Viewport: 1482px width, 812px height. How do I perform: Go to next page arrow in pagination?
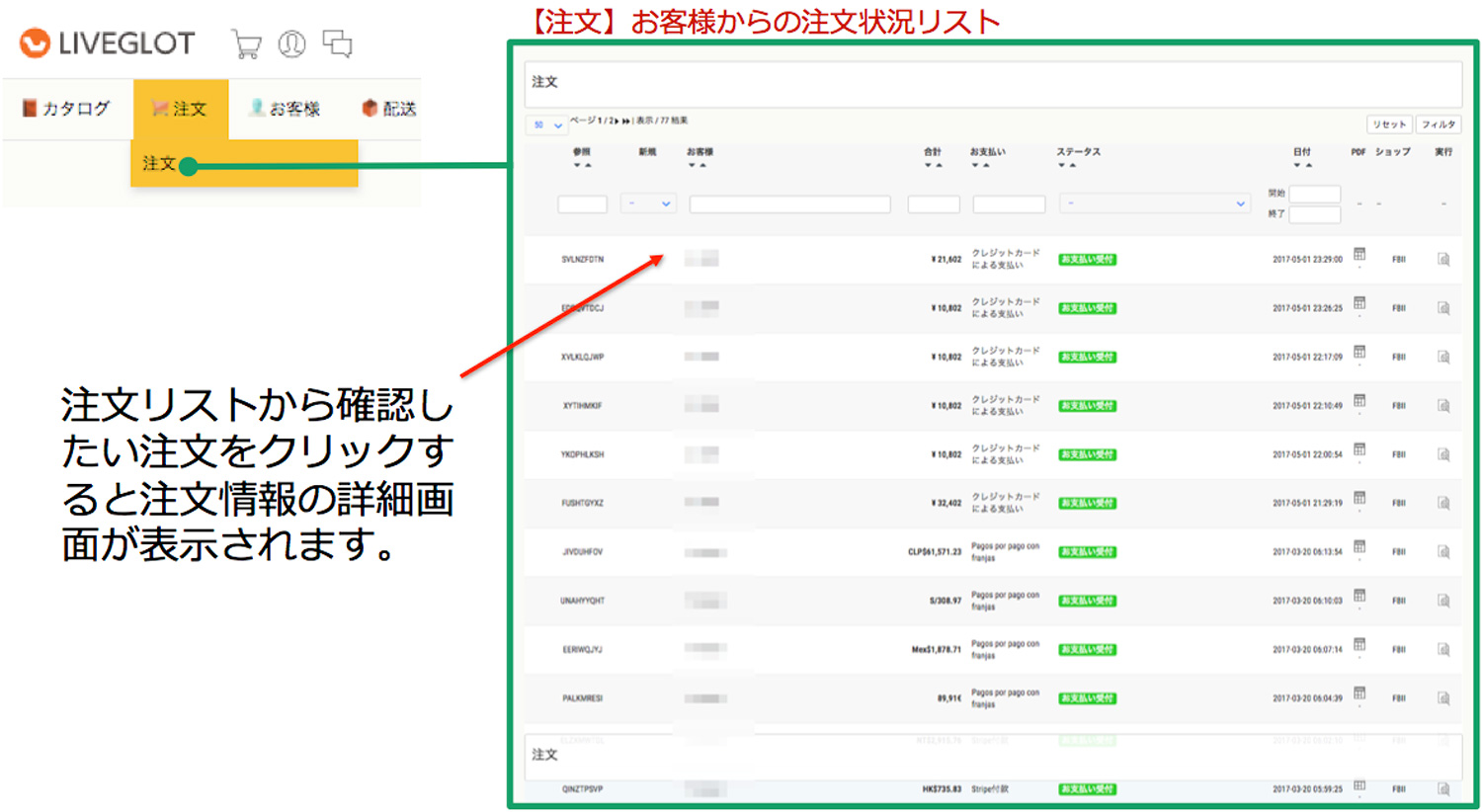coord(617,121)
